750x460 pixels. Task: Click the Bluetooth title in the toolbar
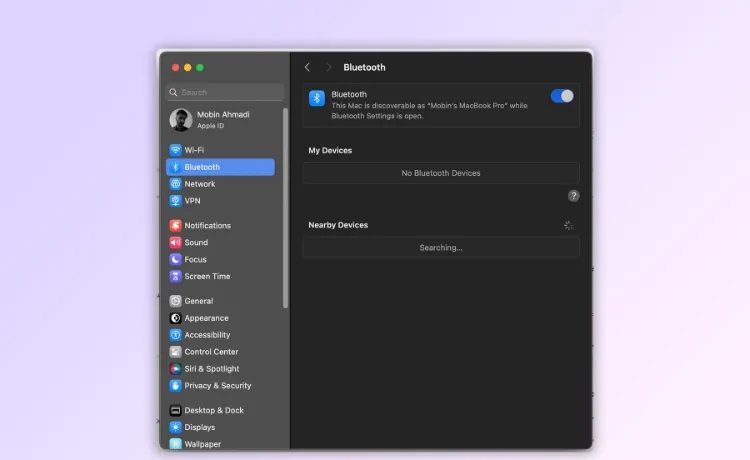(364, 67)
